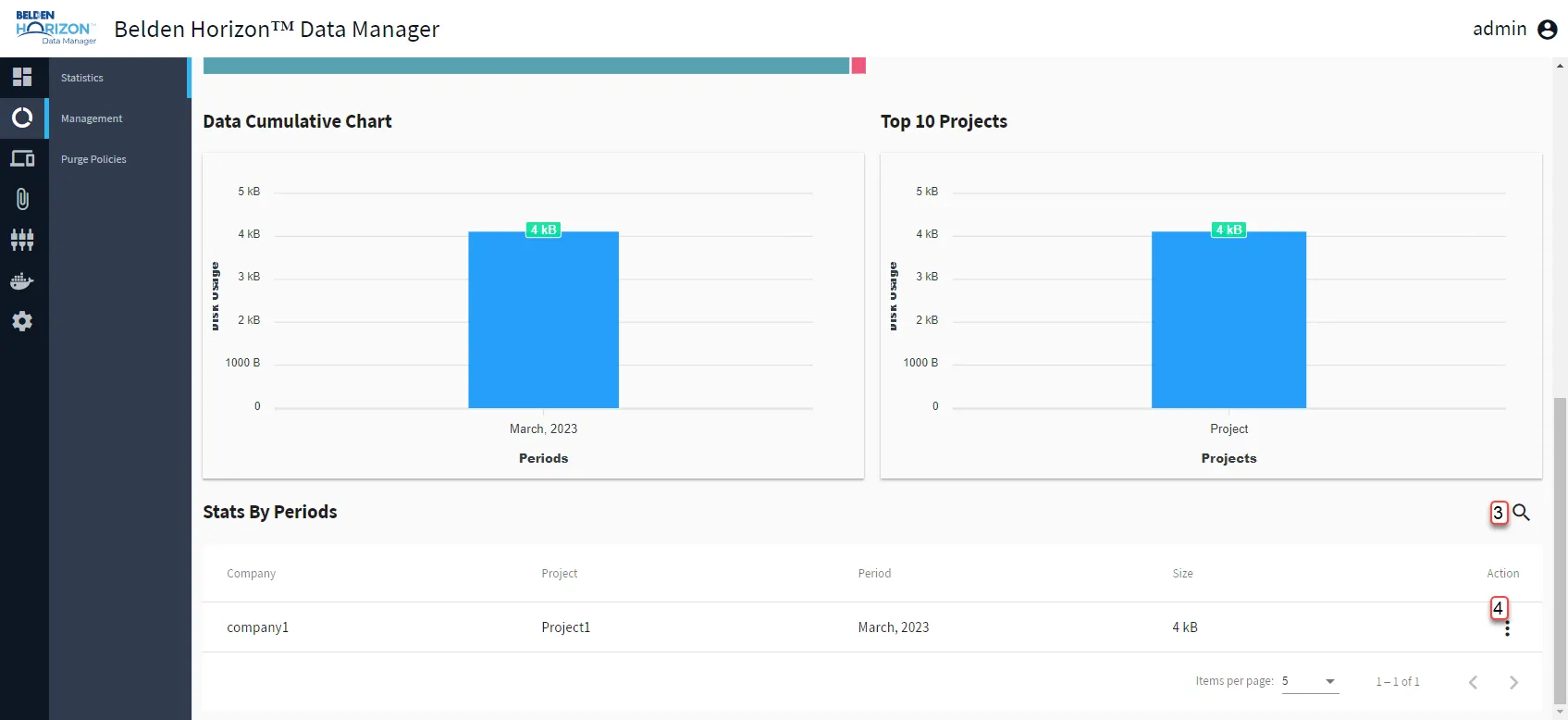Click the Top 10 Projects heading
Screen dimensions: 1568x720
(944, 121)
